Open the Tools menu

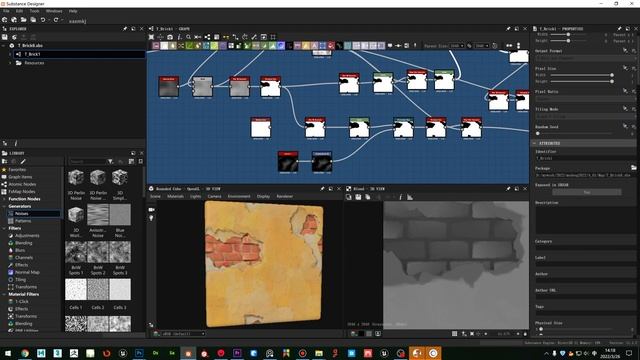(34, 11)
